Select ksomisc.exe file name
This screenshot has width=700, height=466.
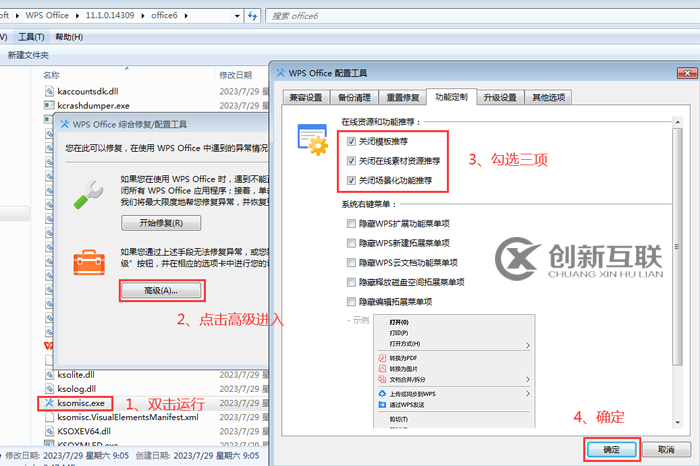click(81, 403)
